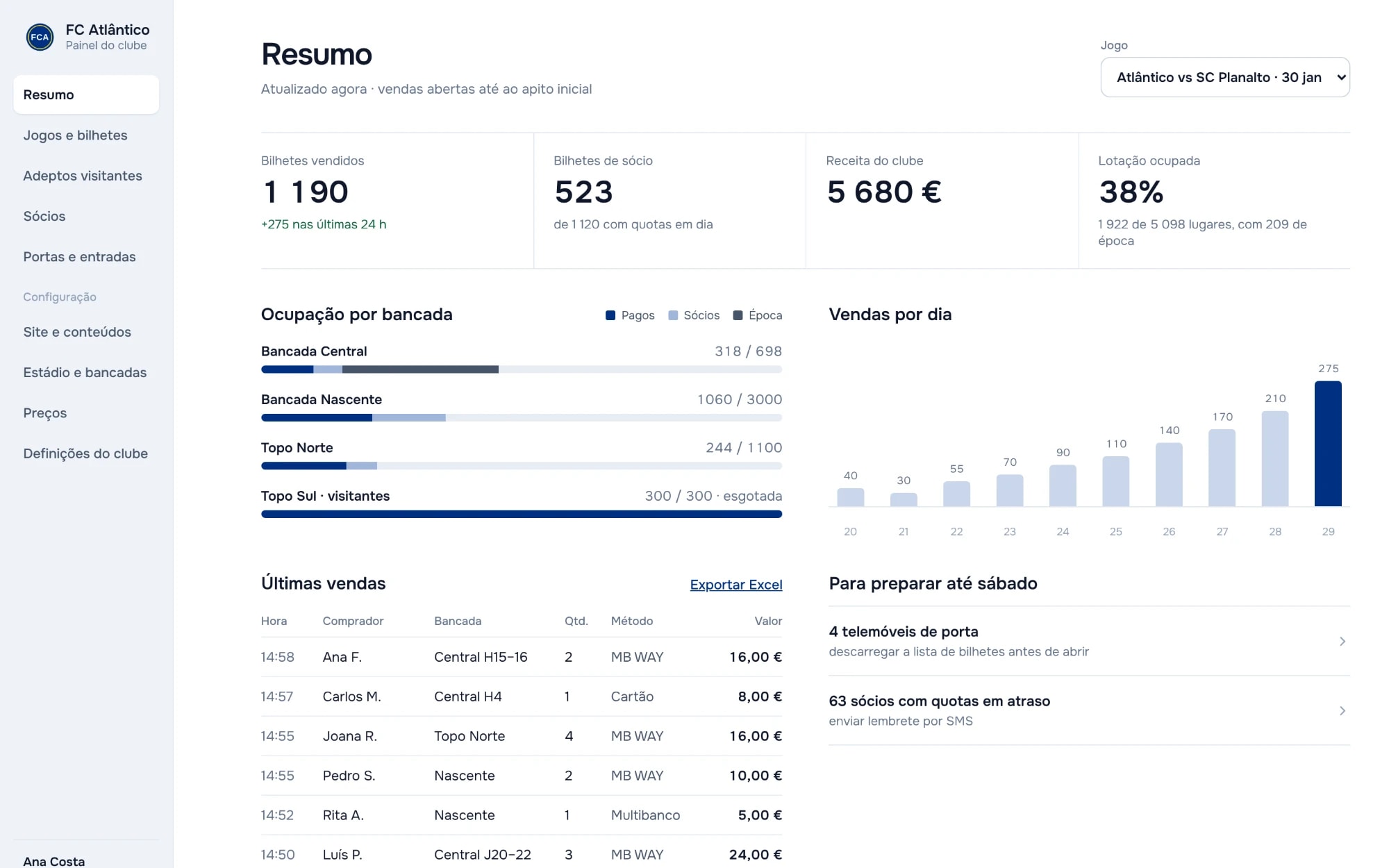Click Joana R. Topo Norte sale

tap(522, 736)
